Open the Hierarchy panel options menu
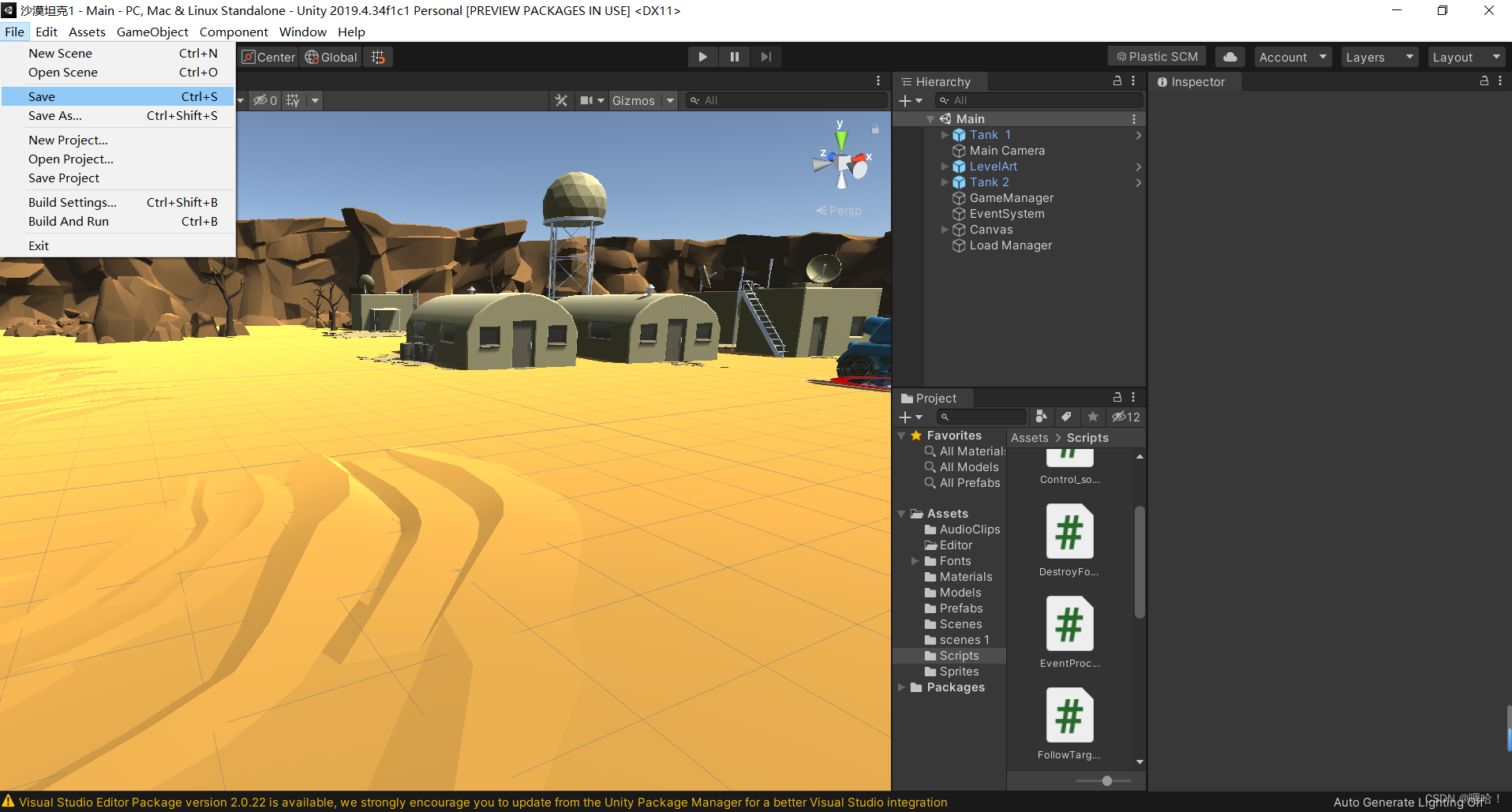This screenshot has width=1512, height=812. point(1133,80)
